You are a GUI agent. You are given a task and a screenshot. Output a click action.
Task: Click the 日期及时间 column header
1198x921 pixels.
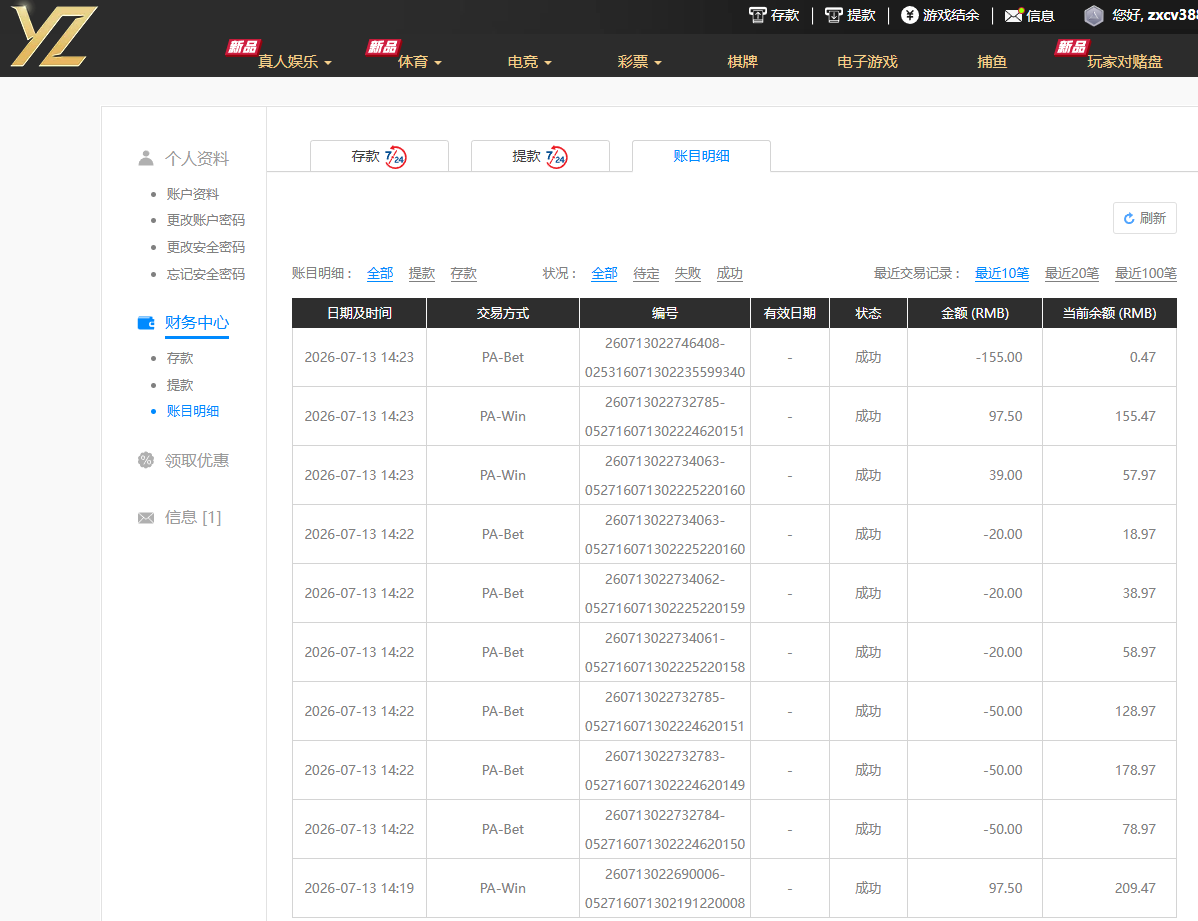pos(359,313)
